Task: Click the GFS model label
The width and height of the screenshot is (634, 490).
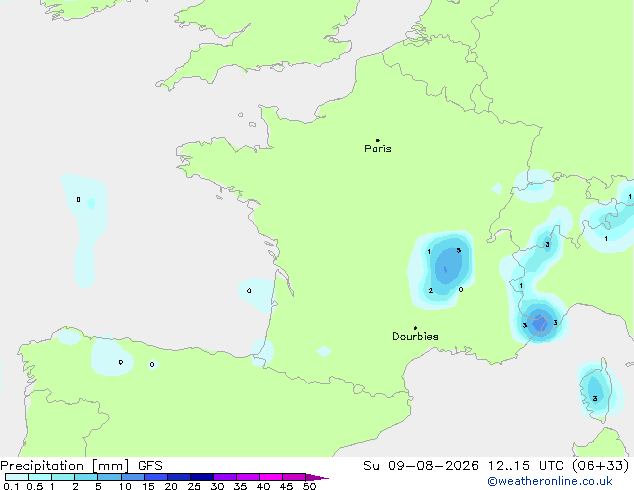Action: [150, 466]
